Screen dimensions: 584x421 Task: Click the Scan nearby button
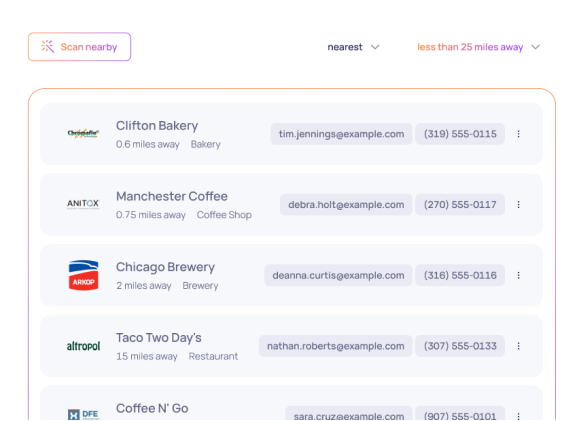coord(79,47)
